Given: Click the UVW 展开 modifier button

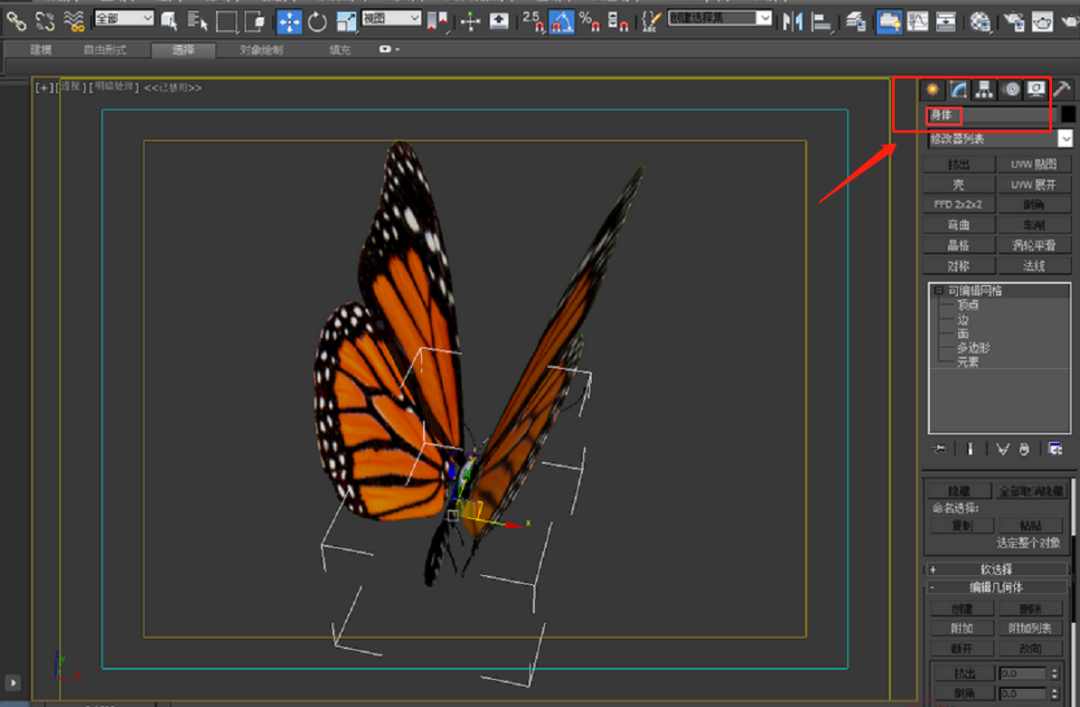Looking at the screenshot, I should coord(1034,185).
